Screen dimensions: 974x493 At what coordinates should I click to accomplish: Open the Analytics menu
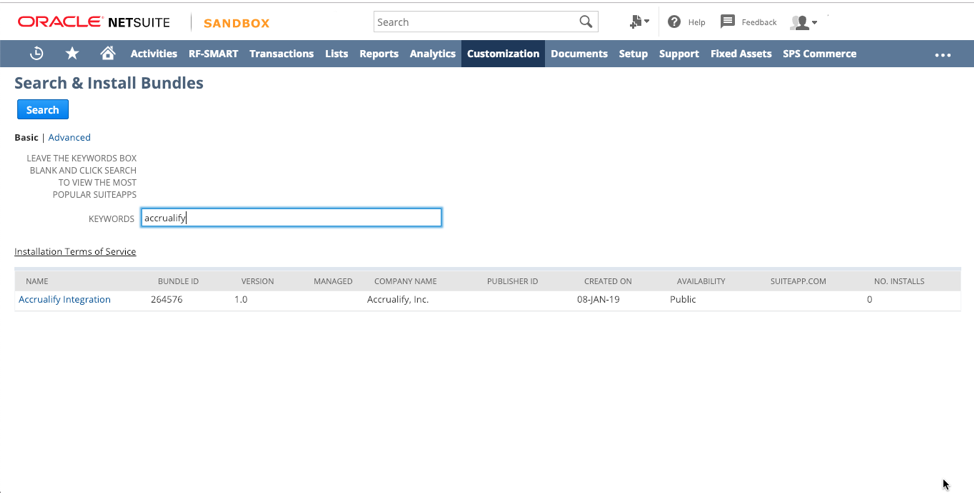tap(432, 53)
